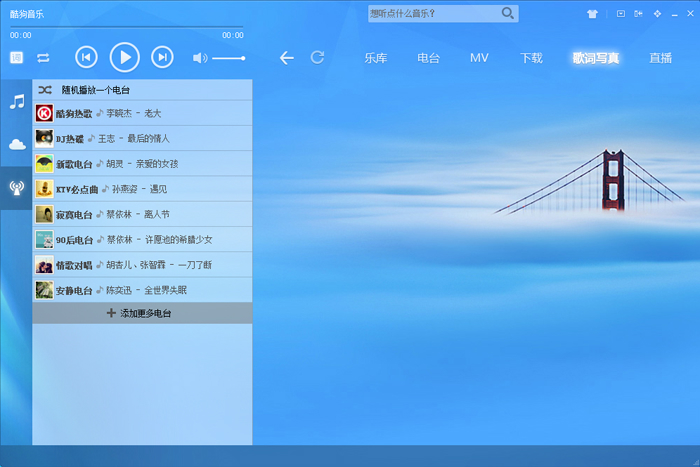Play the 寂寞电台 station
The image size is (700, 467).
coord(142,214)
